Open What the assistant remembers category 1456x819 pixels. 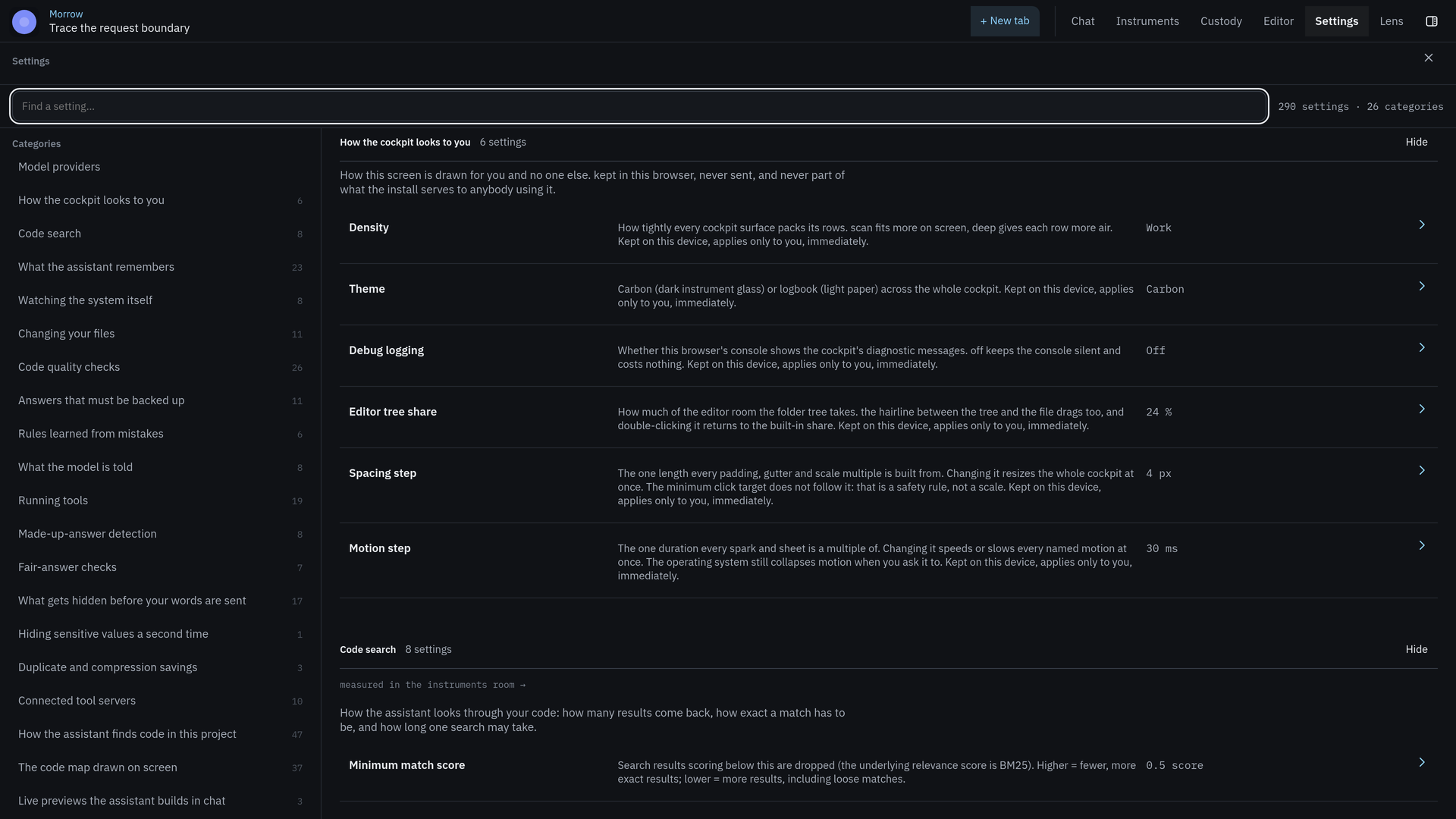[x=160, y=267]
